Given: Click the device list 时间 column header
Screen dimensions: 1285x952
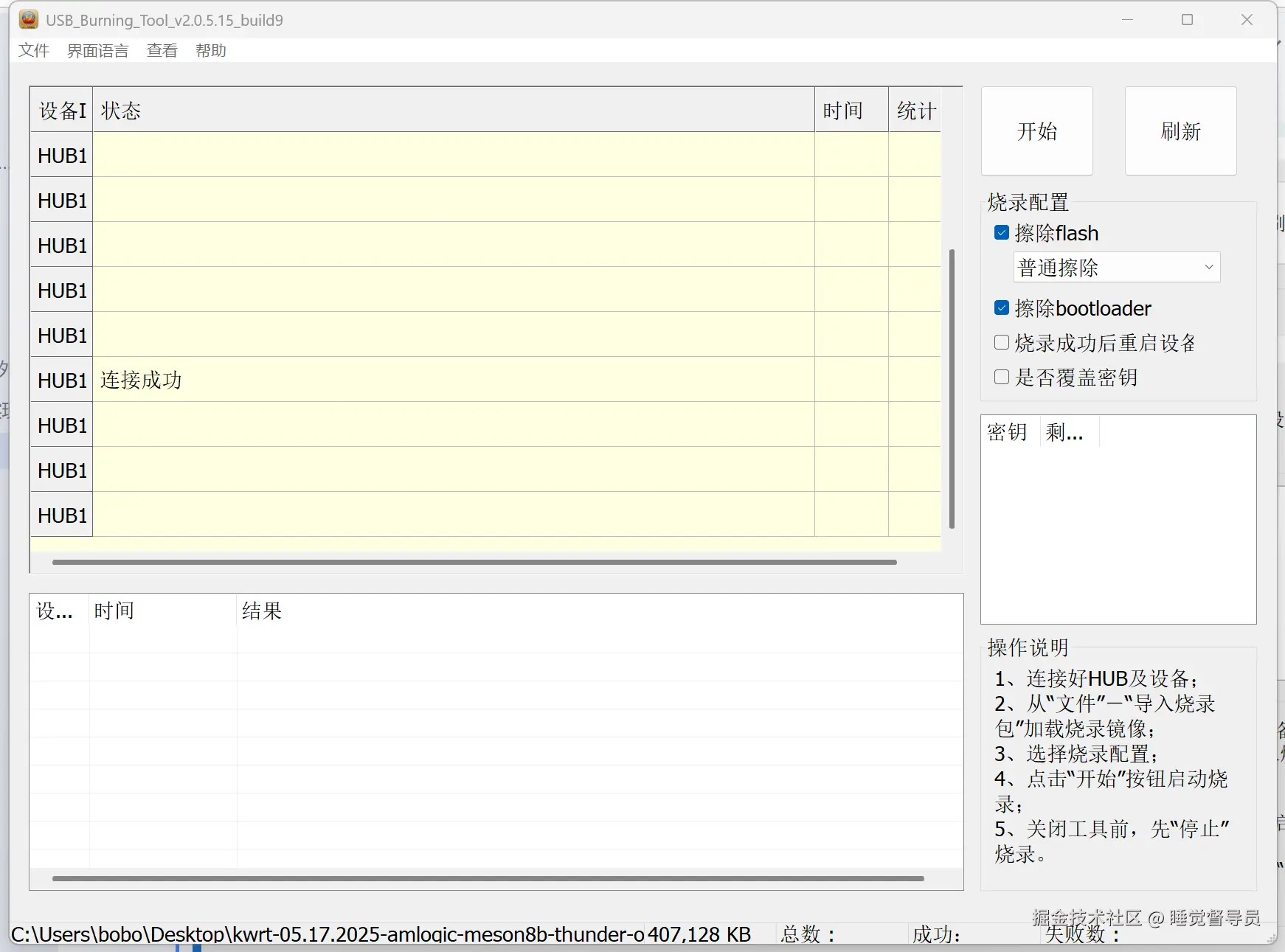Looking at the screenshot, I should (x=851, y=111).
